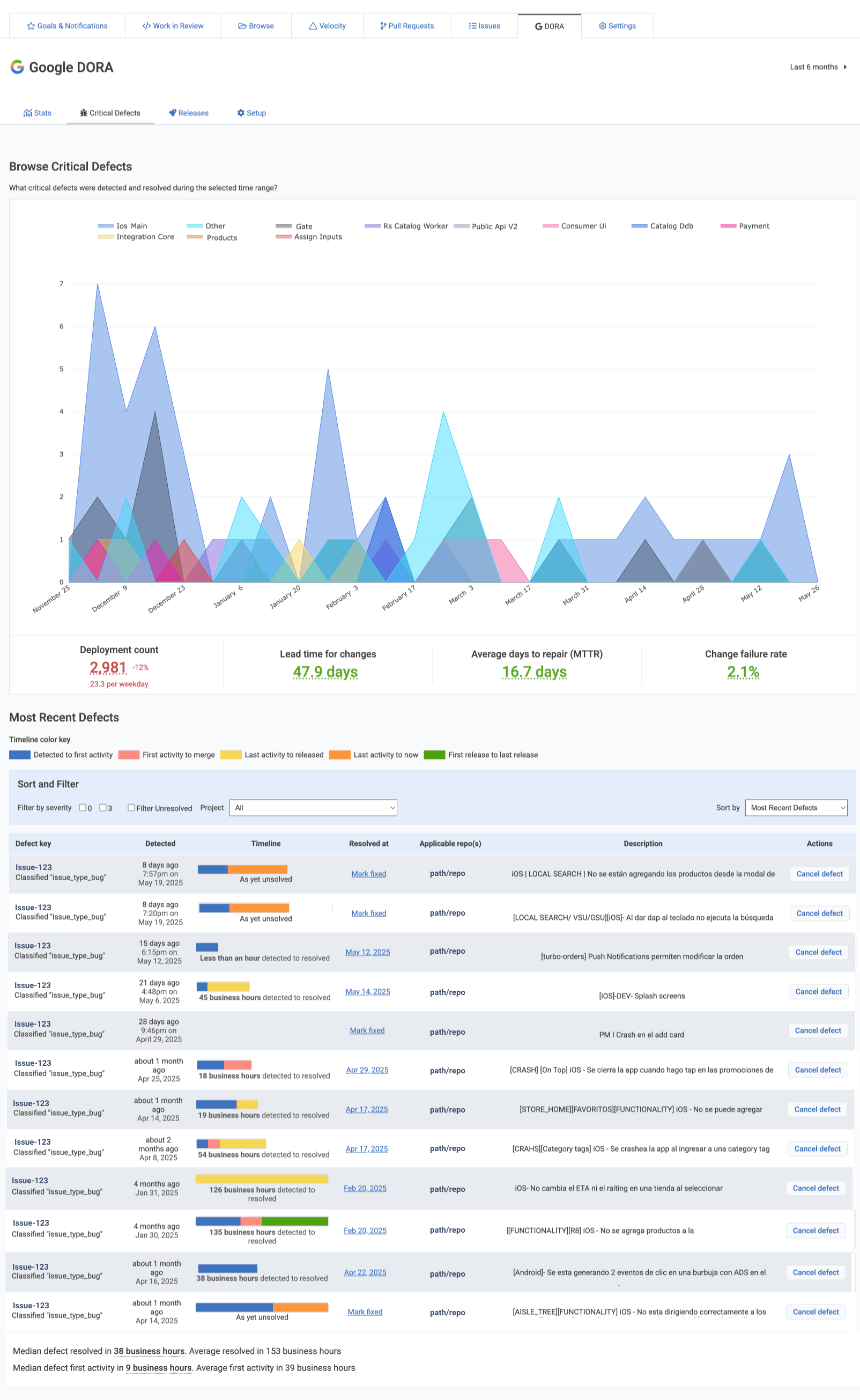Click the 2.1% change failure rate value

click(743, 672)
